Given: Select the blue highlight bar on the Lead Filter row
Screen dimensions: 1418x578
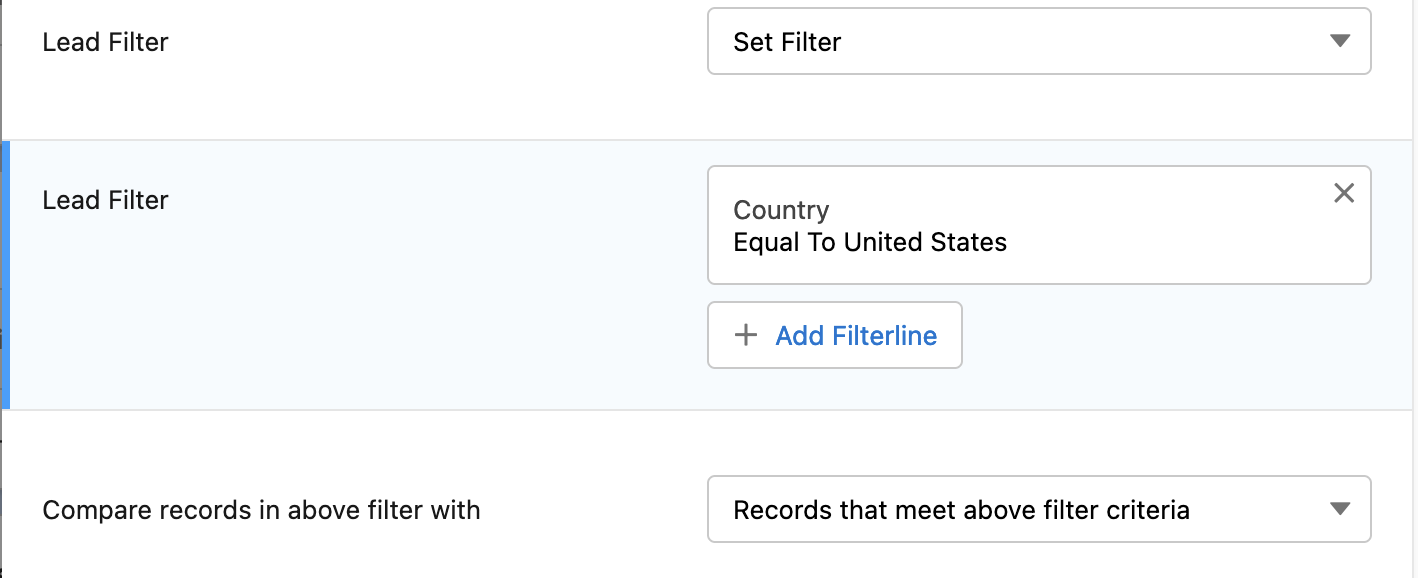Looking at the screenshot, I should (5, 275).
